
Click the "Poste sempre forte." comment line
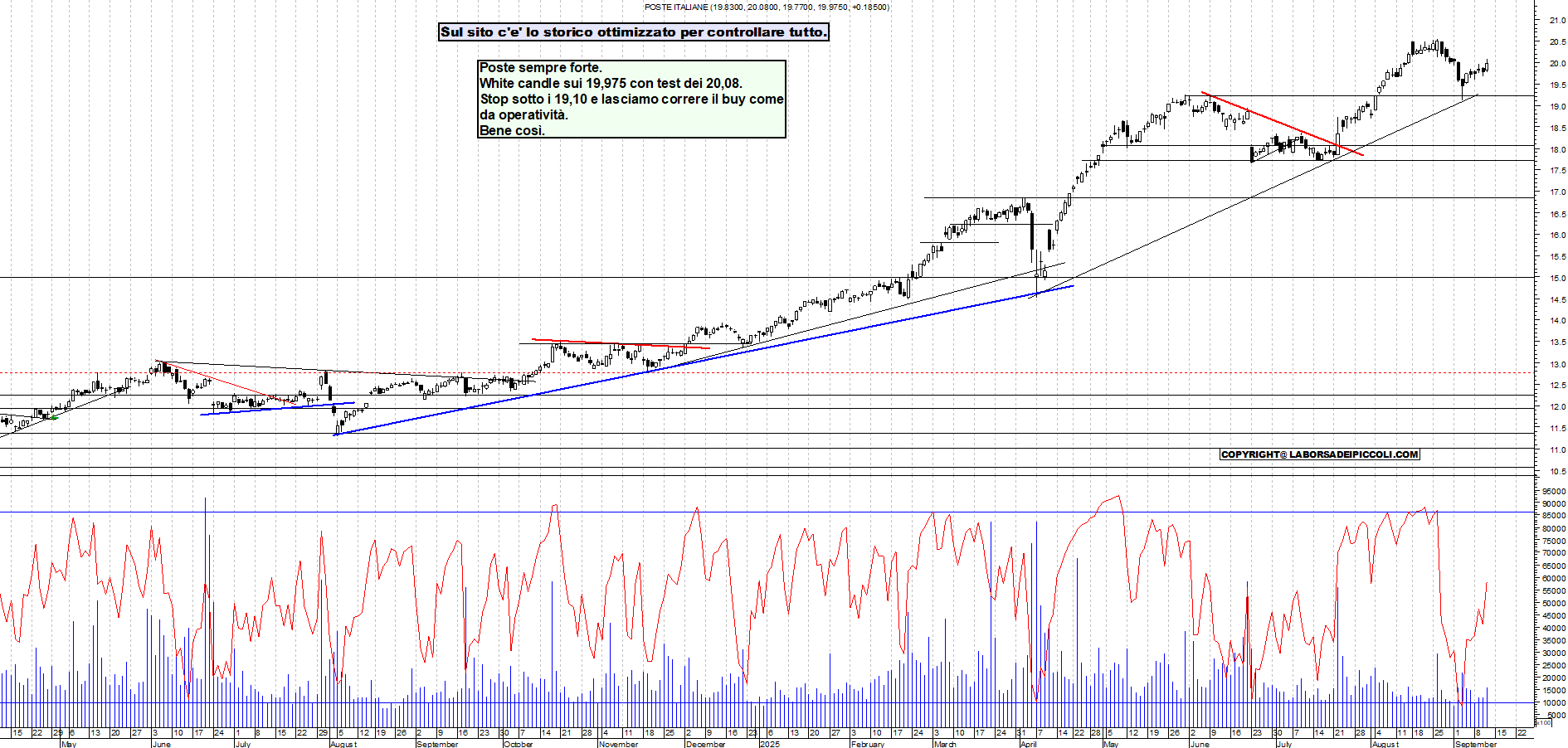(541, 68)
